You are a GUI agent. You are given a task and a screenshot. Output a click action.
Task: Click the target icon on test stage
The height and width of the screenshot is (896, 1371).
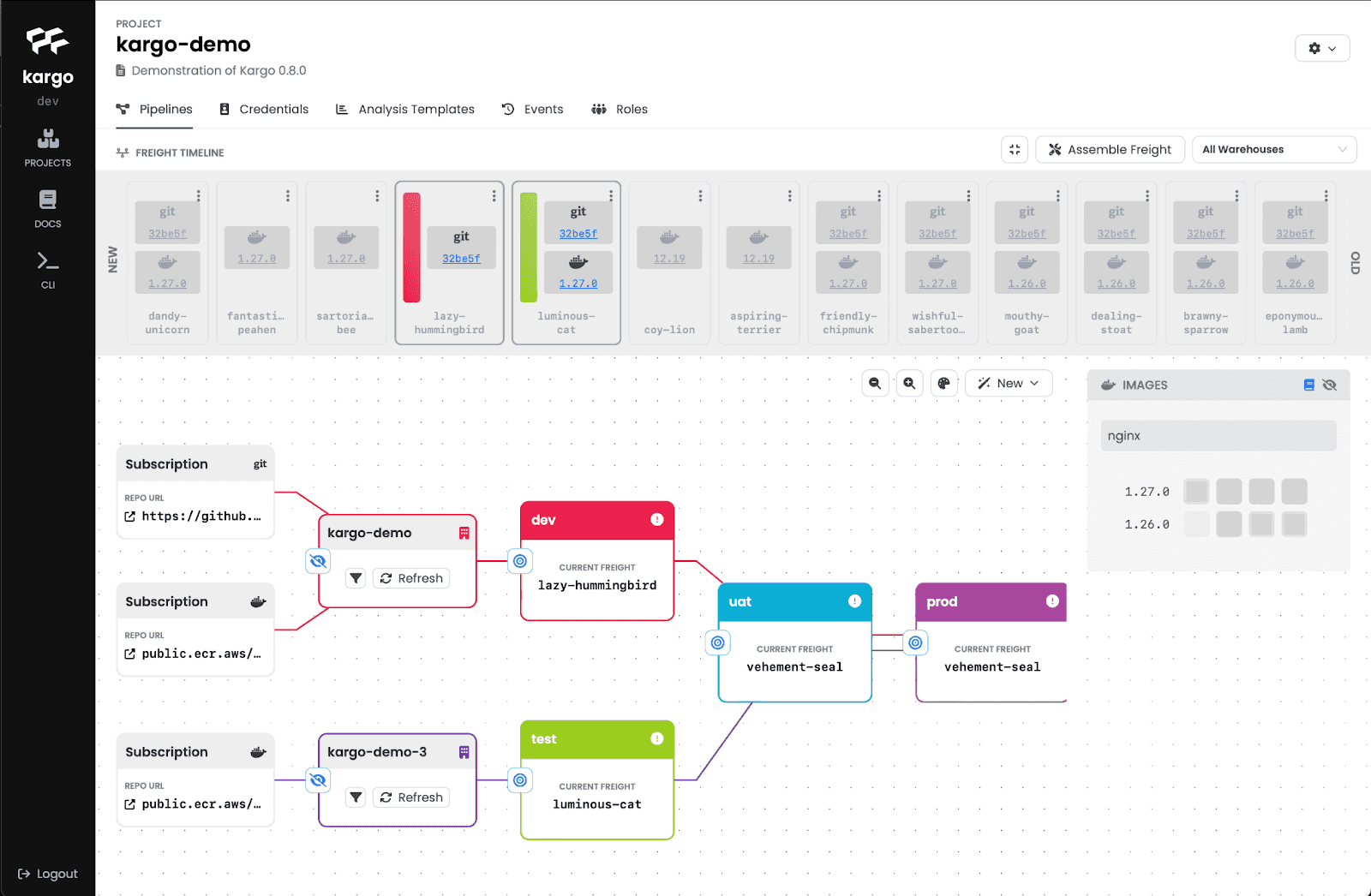[520, 780]
